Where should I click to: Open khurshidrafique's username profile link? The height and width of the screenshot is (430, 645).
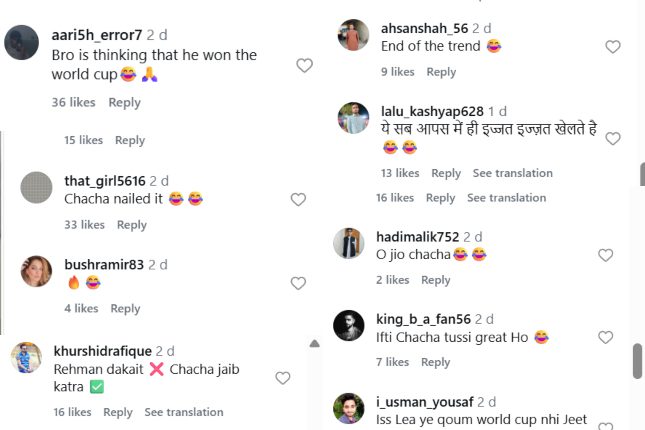point(100,351)
